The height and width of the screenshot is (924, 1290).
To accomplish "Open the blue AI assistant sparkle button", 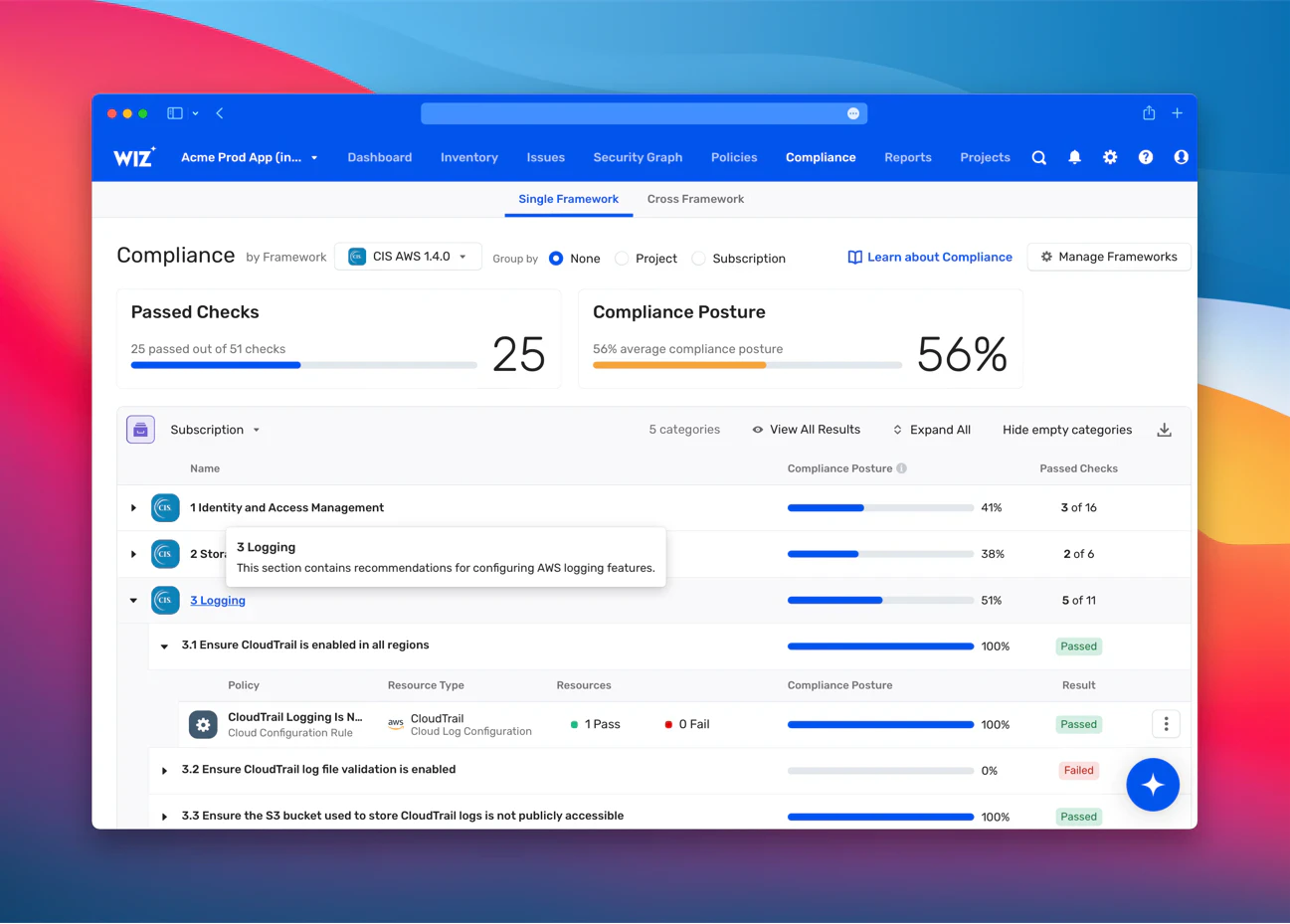I will click(1153, 785).
